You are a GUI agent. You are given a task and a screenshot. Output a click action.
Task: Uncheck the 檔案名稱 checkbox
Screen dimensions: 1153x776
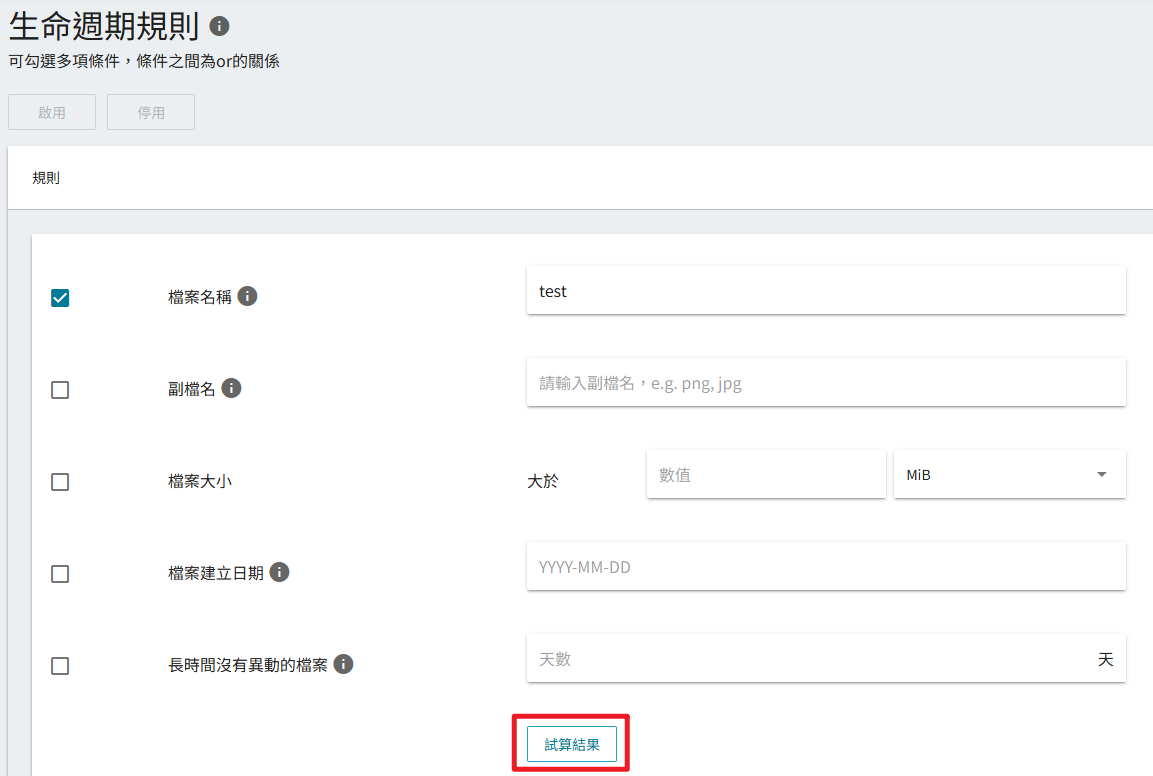point(60,298)
